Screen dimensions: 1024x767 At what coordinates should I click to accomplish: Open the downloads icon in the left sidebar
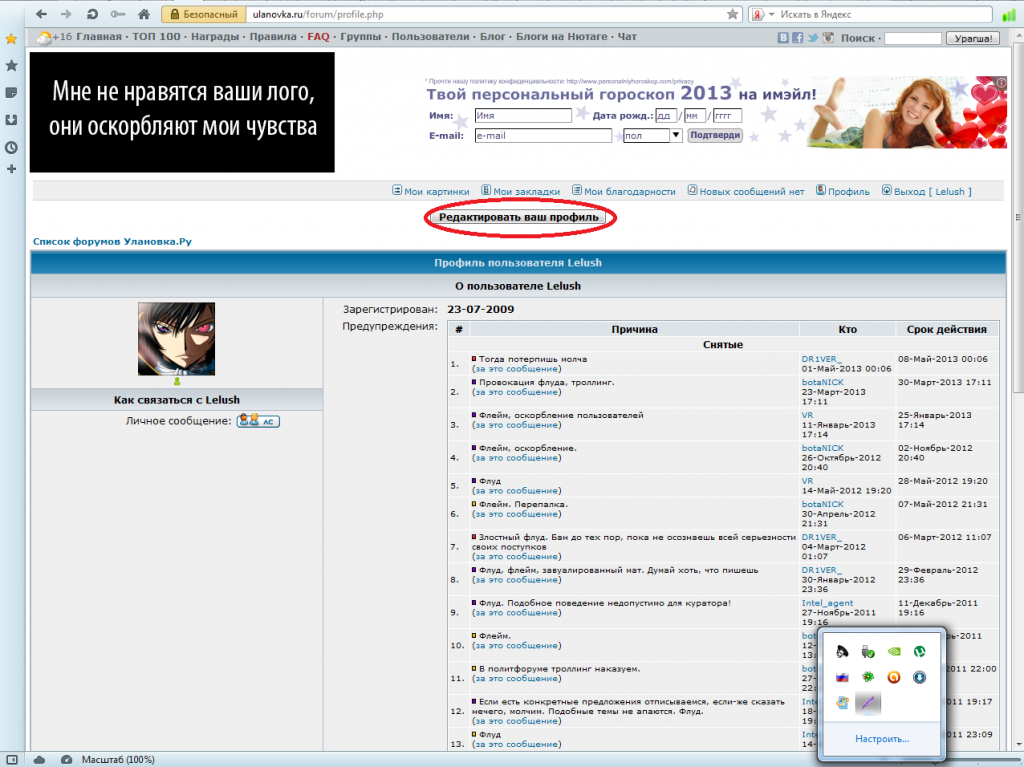pos(11,120)
